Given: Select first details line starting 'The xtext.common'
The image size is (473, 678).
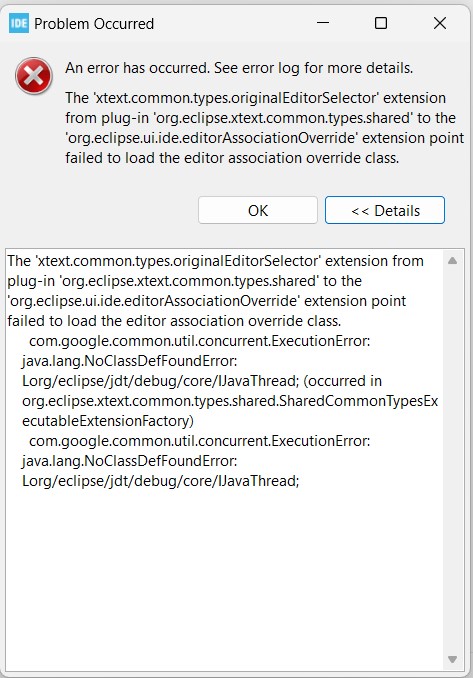Looking at the screenshot, I should click(x=215, y=261).
